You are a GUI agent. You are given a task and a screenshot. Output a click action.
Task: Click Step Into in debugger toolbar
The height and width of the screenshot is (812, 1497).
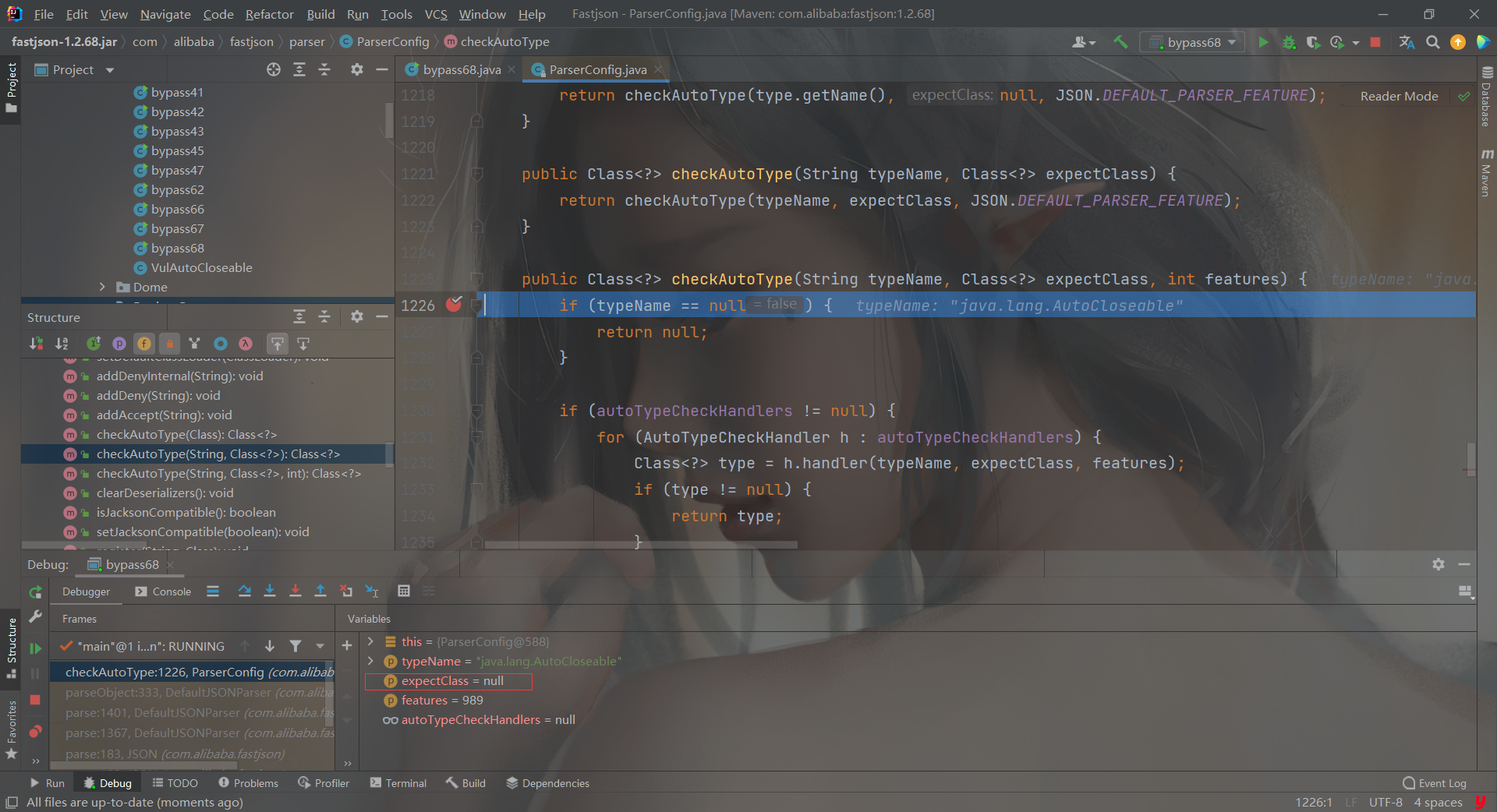(270, 591)
